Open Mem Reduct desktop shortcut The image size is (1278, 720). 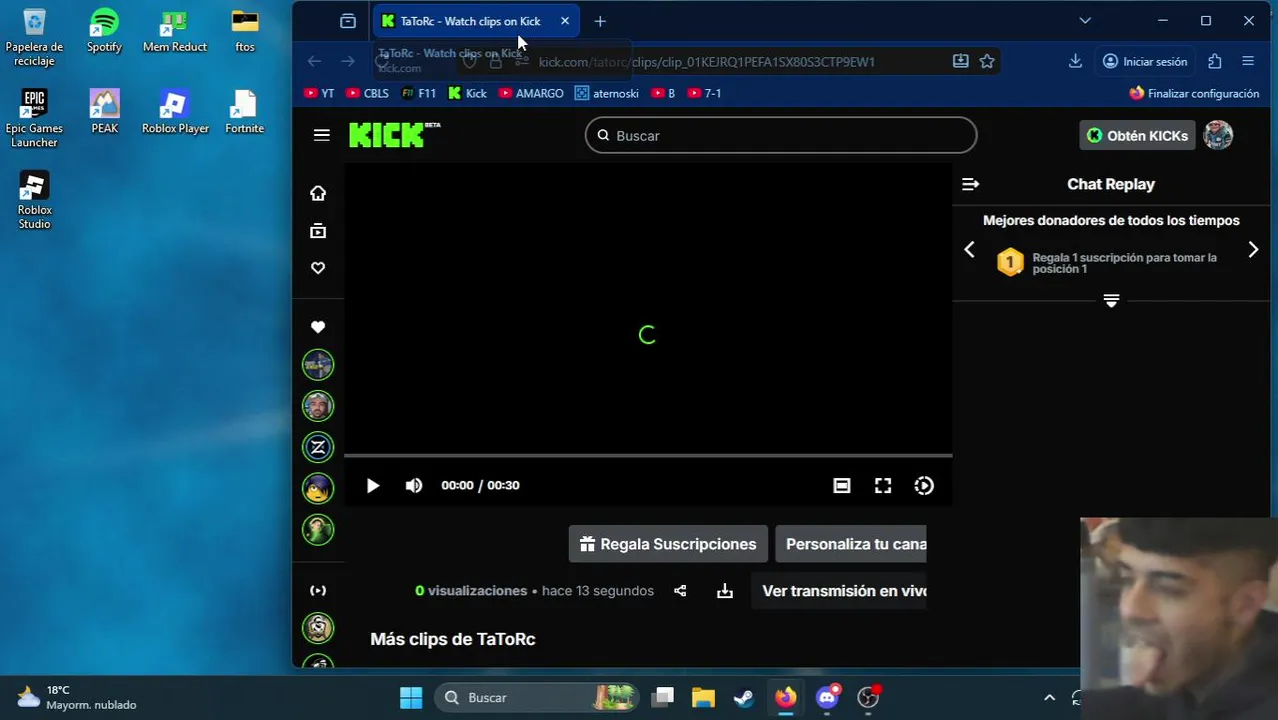tap(175, 31)
